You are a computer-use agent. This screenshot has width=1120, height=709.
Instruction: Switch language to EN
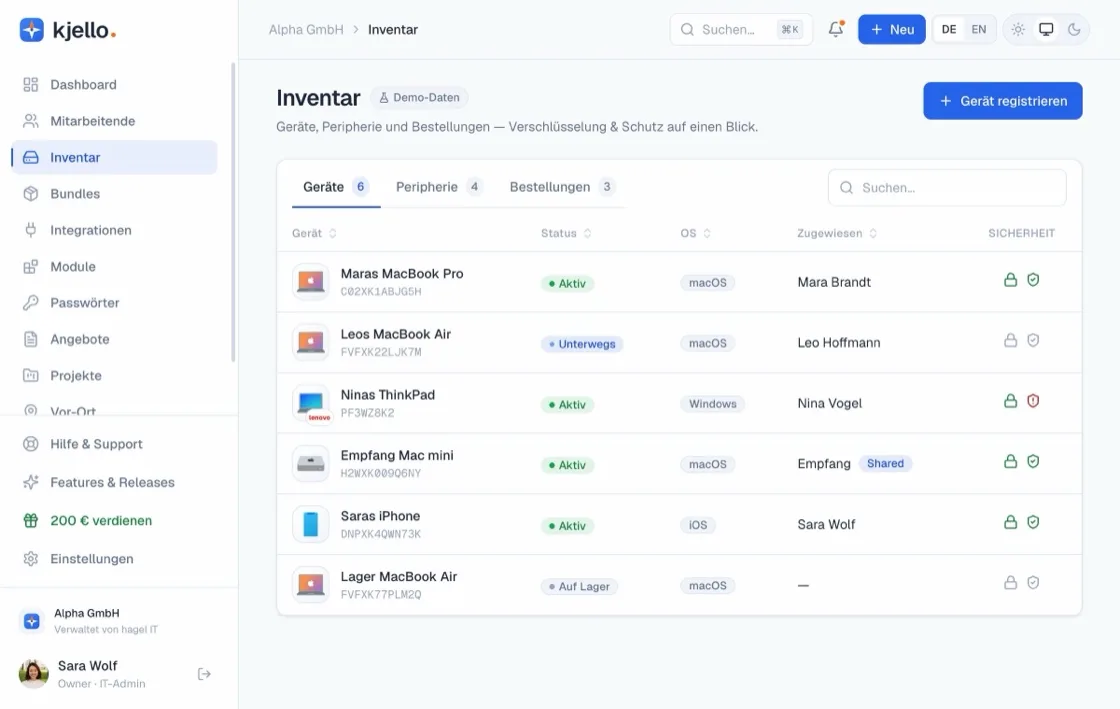[979, 29]
